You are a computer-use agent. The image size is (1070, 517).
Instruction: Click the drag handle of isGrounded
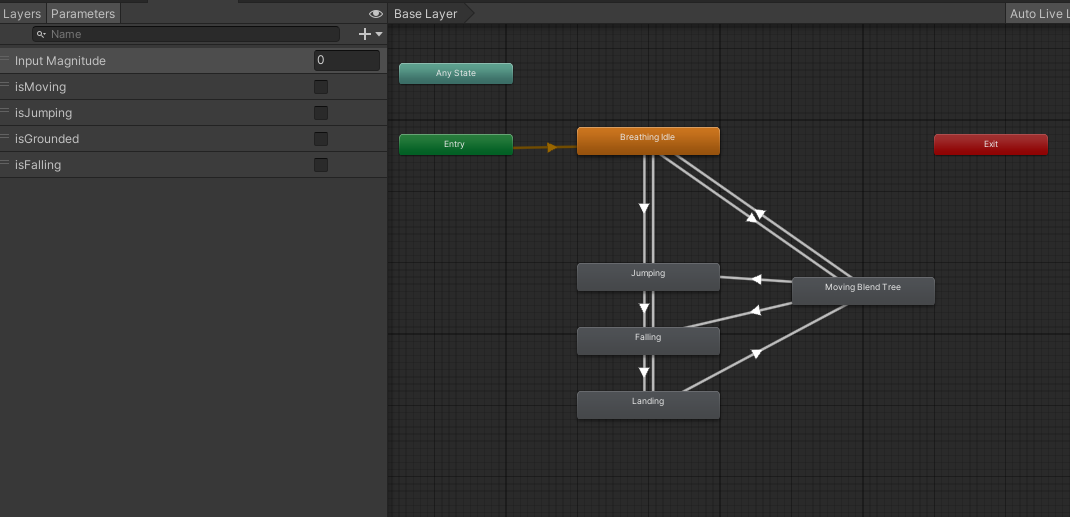5,136
